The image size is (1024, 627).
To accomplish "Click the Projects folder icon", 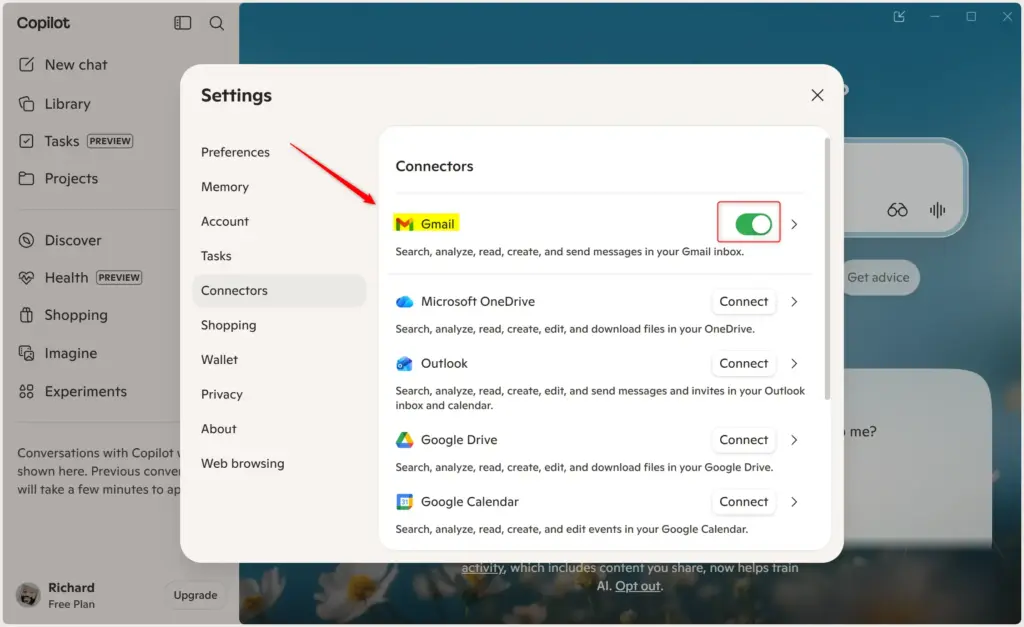I will pos(26,178).
